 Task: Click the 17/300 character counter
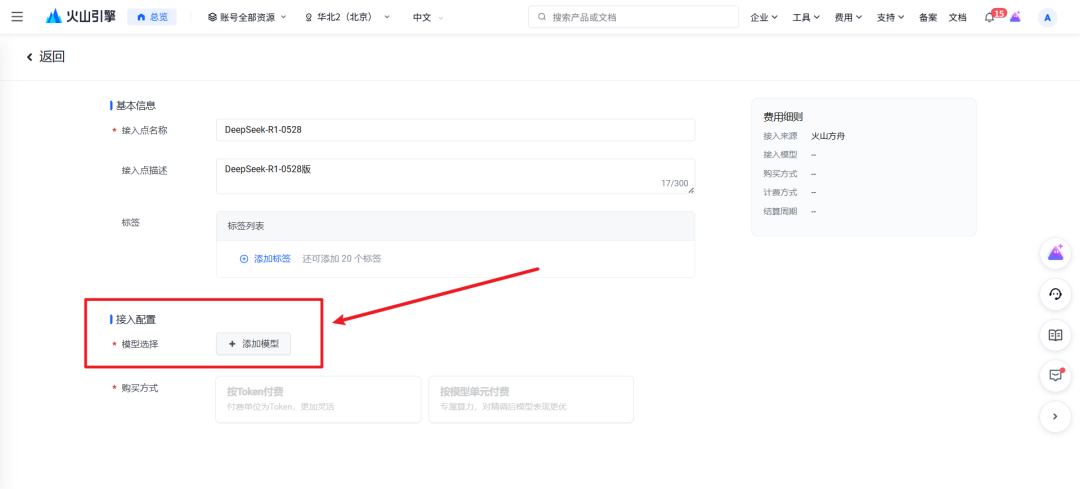(x=674, y=184)
